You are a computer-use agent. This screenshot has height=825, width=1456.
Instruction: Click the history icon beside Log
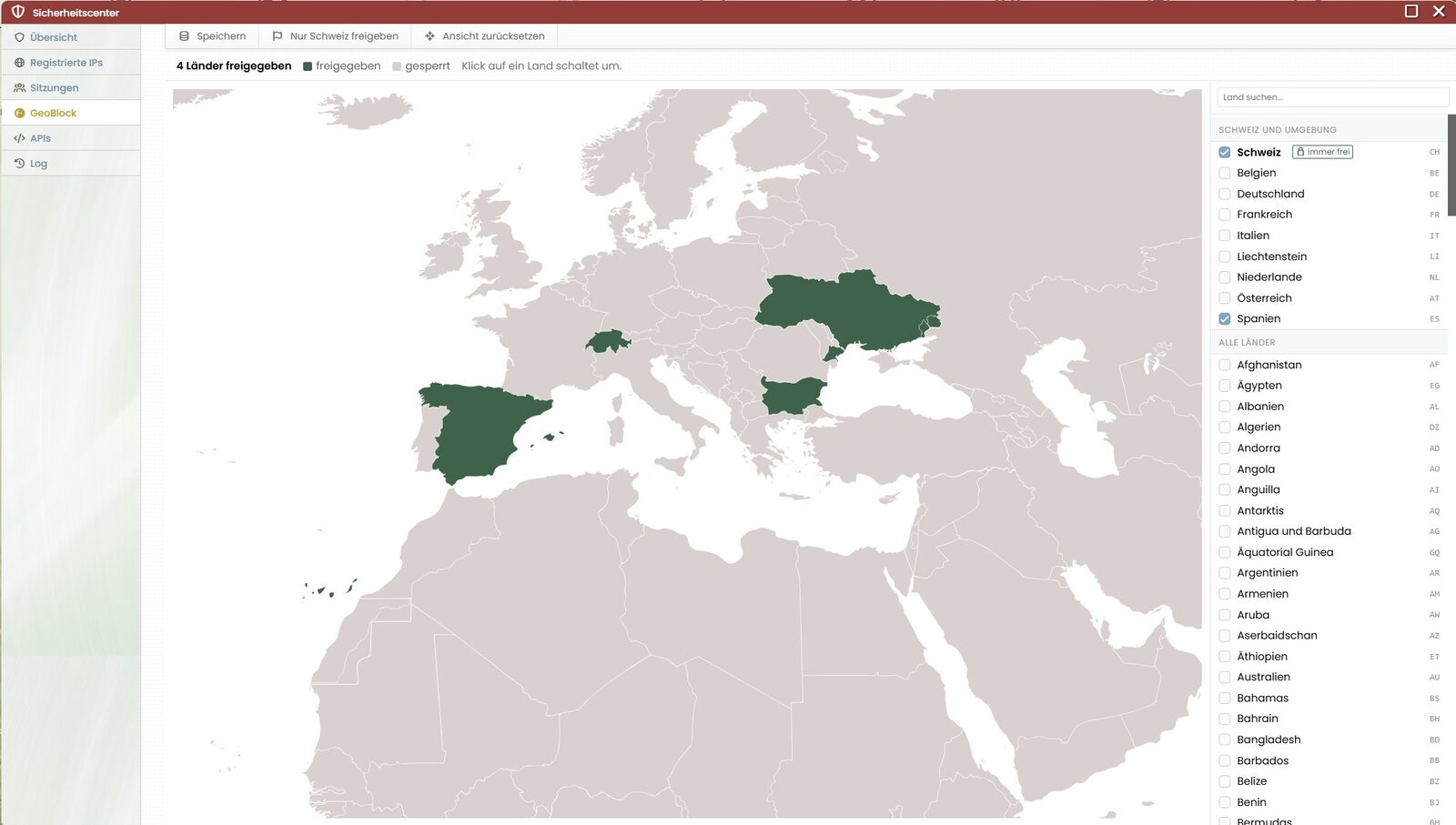[19, 164]
